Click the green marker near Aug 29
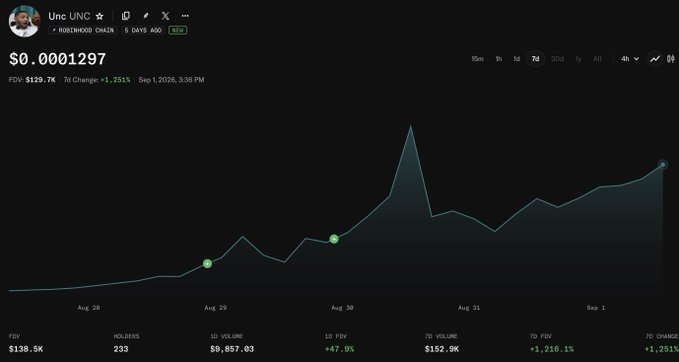This screenshot has height=362, width=679. click(x=207, y=263)
